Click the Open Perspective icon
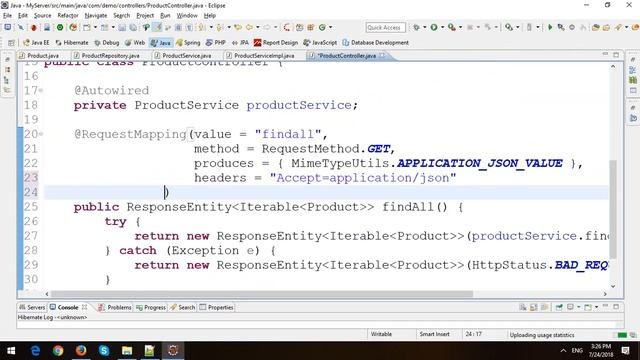The height and width of the screenshot is (360, 640). pos(11,42)
